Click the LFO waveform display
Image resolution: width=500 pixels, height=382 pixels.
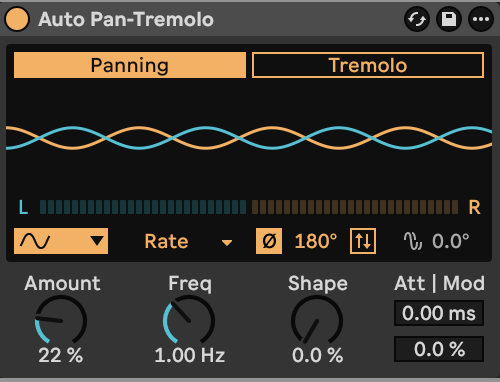click(249, 138)
